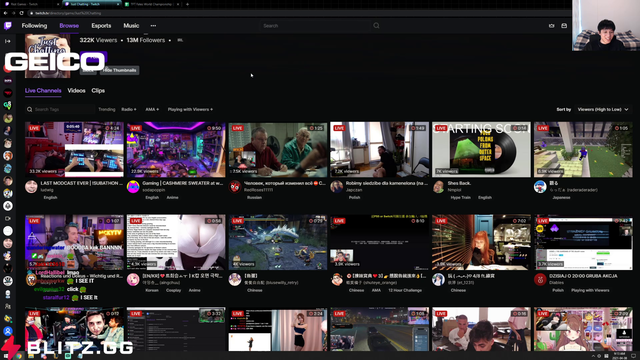The width and height of the screenshot is (640, 360).
Task: Click the Hype Train tag under Nmplol
Action: (x=460, y=198)
